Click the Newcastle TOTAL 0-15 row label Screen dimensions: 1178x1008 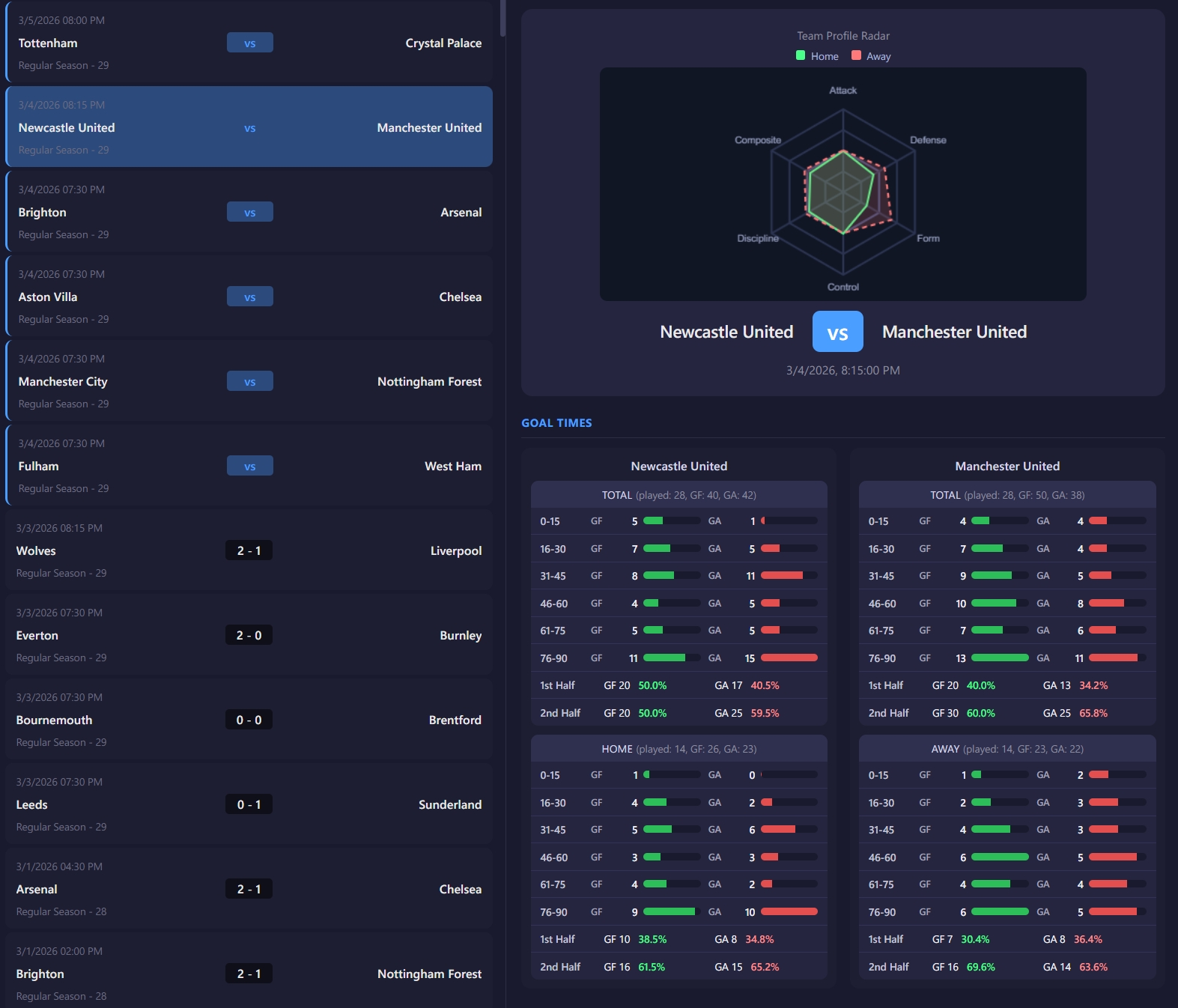point(550,521)
